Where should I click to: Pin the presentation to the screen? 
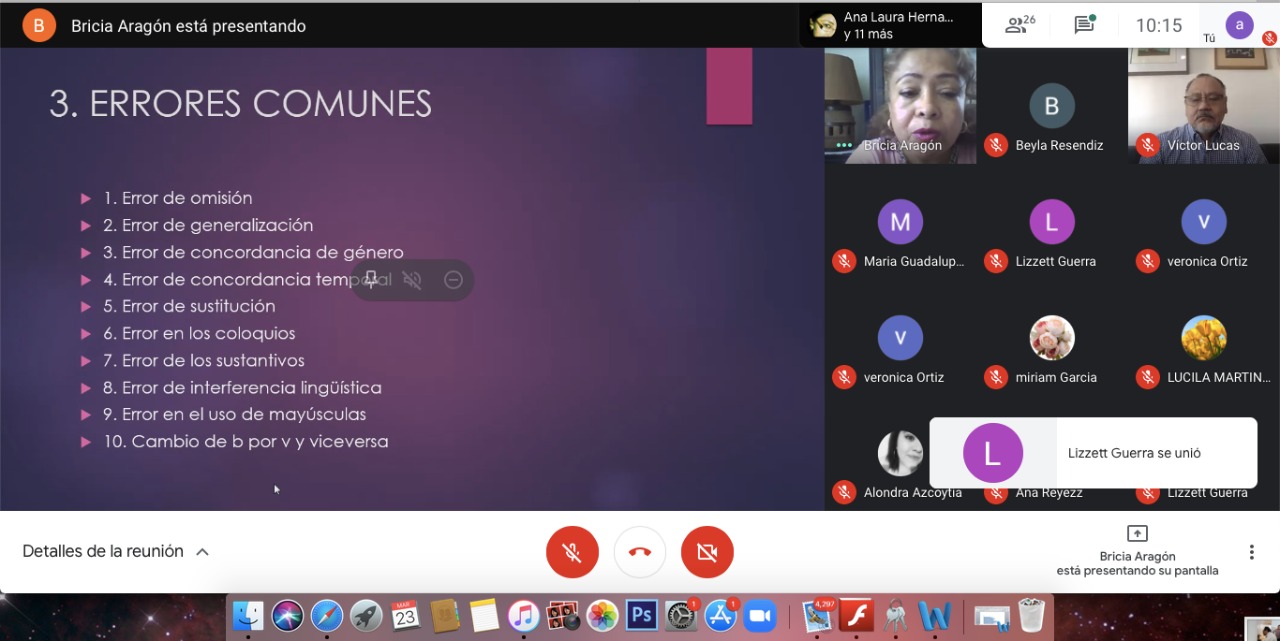click(371, 280)
